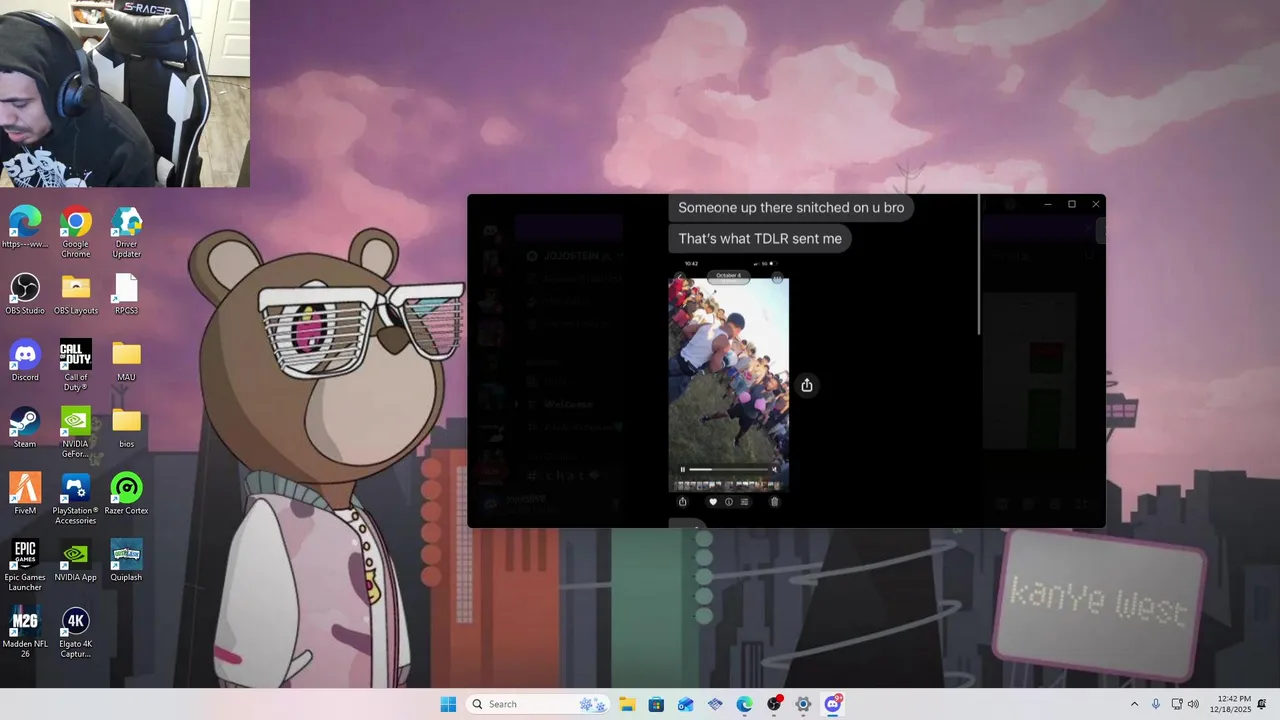Click the webcam overlay thumbnail
Screen dimensions: 1280x720
click(x=125, y=93)
